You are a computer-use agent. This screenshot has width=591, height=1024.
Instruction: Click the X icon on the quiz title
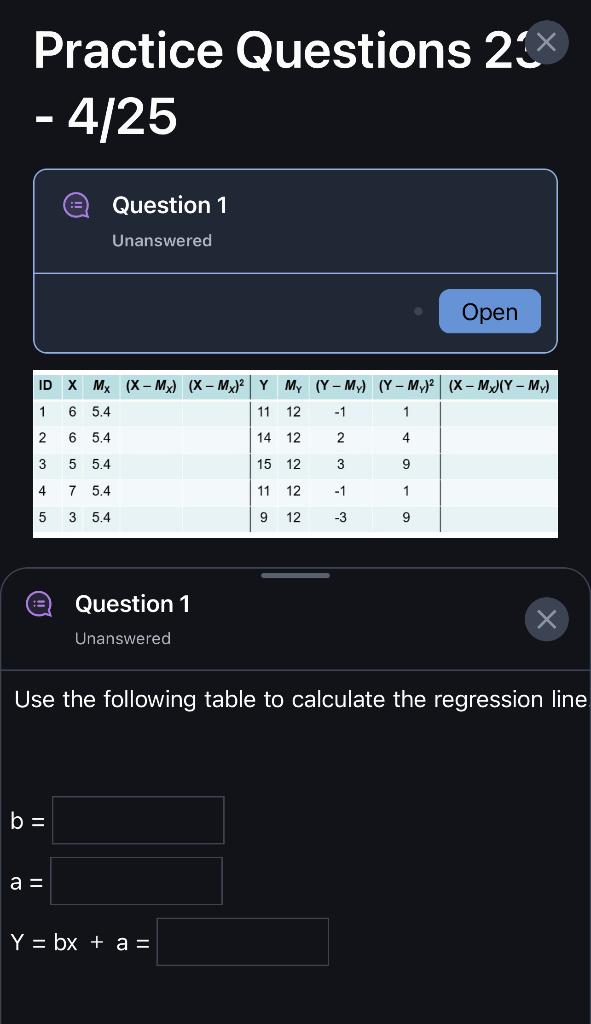[546, 42]
